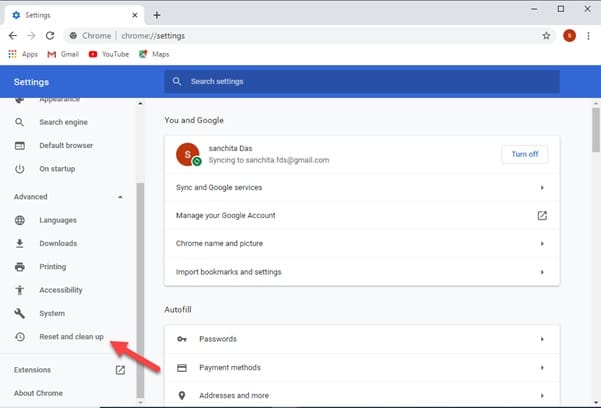
Task: Expand Import bookmarks and settings arrow
Action: (x=542, y=272)
